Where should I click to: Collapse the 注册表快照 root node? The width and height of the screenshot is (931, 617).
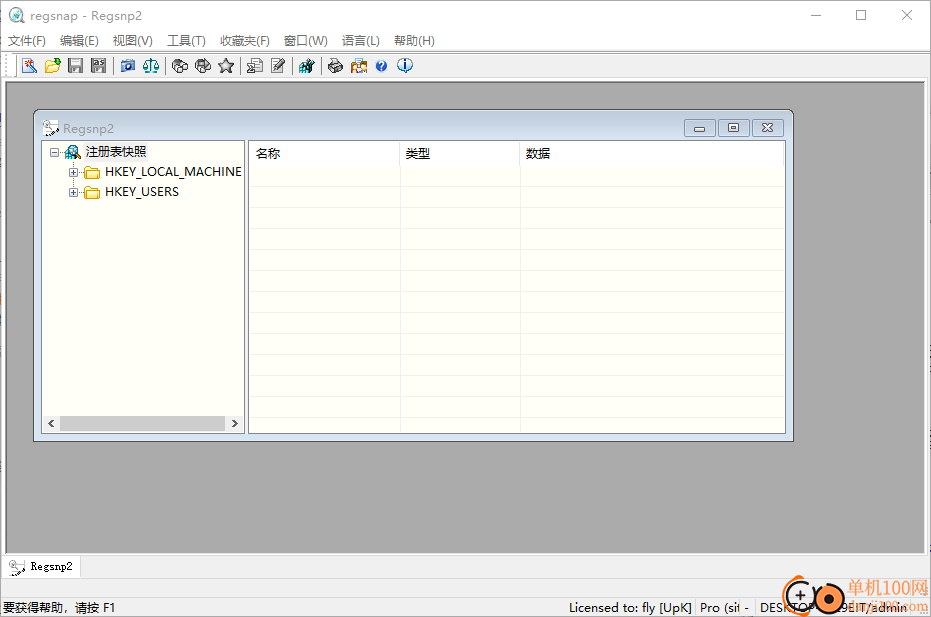(x=55, y=153)
